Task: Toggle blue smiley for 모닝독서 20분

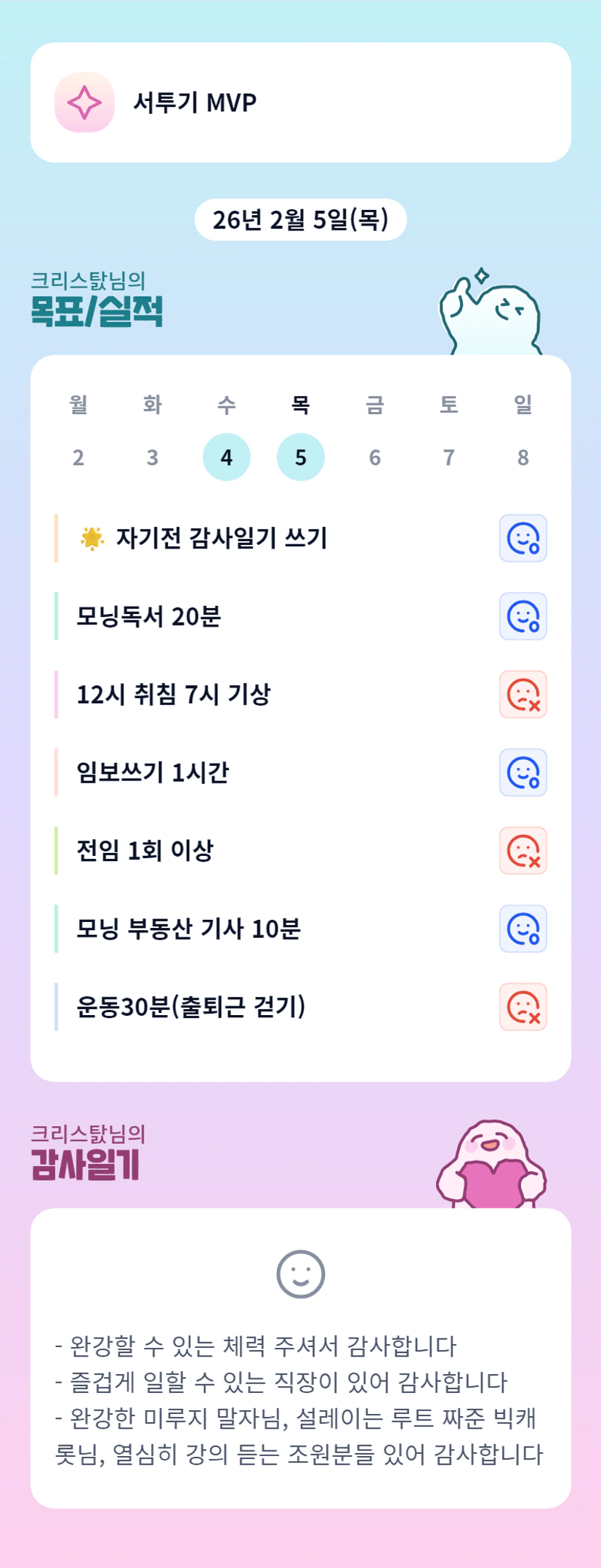Action: (x=523, y=616)
